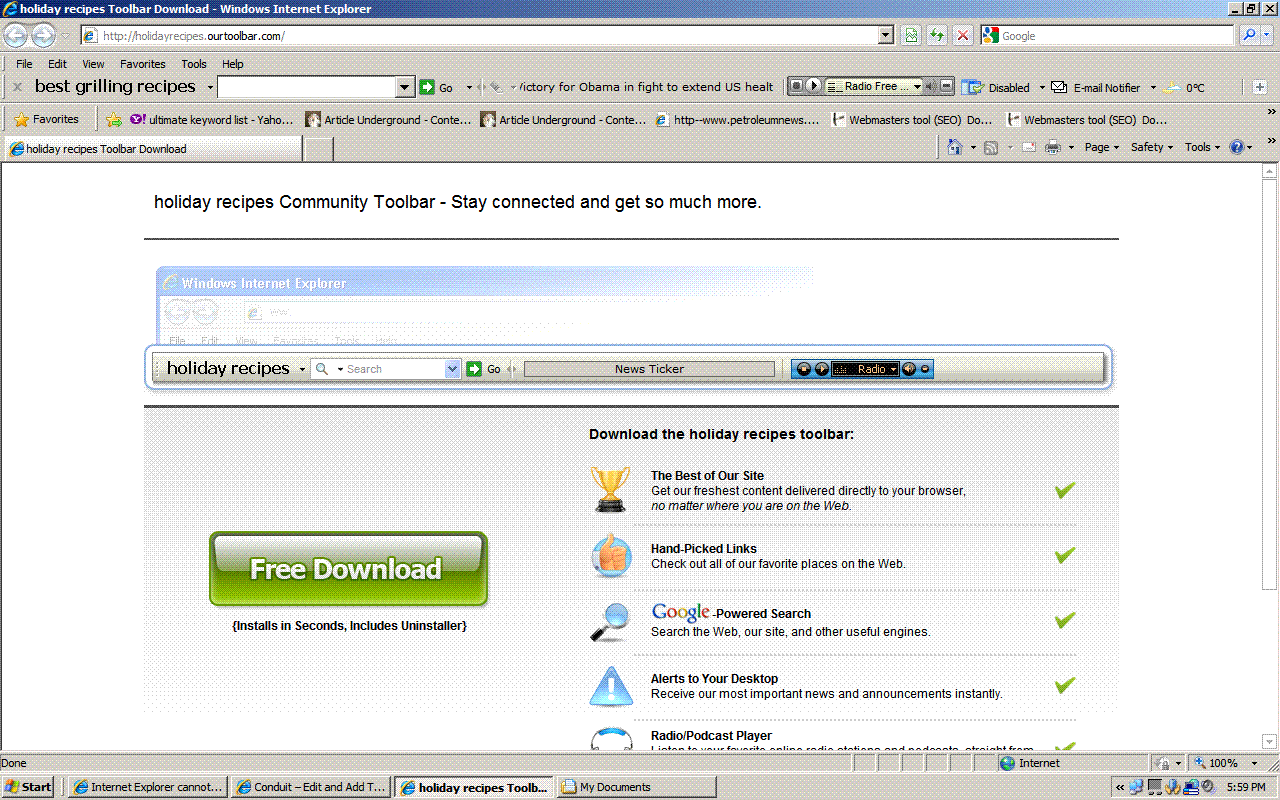
Task: Close the best grilling recipes toolbar with its X
Action: (x=17, y=87)
